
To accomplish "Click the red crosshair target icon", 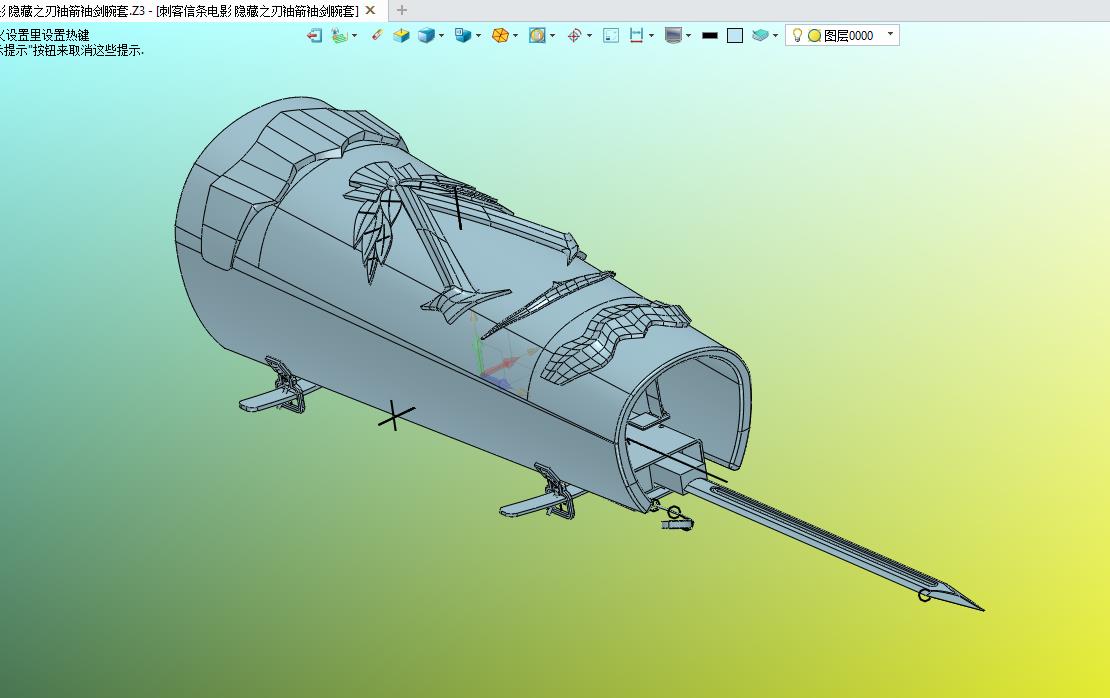I will [x=574, y=35].
